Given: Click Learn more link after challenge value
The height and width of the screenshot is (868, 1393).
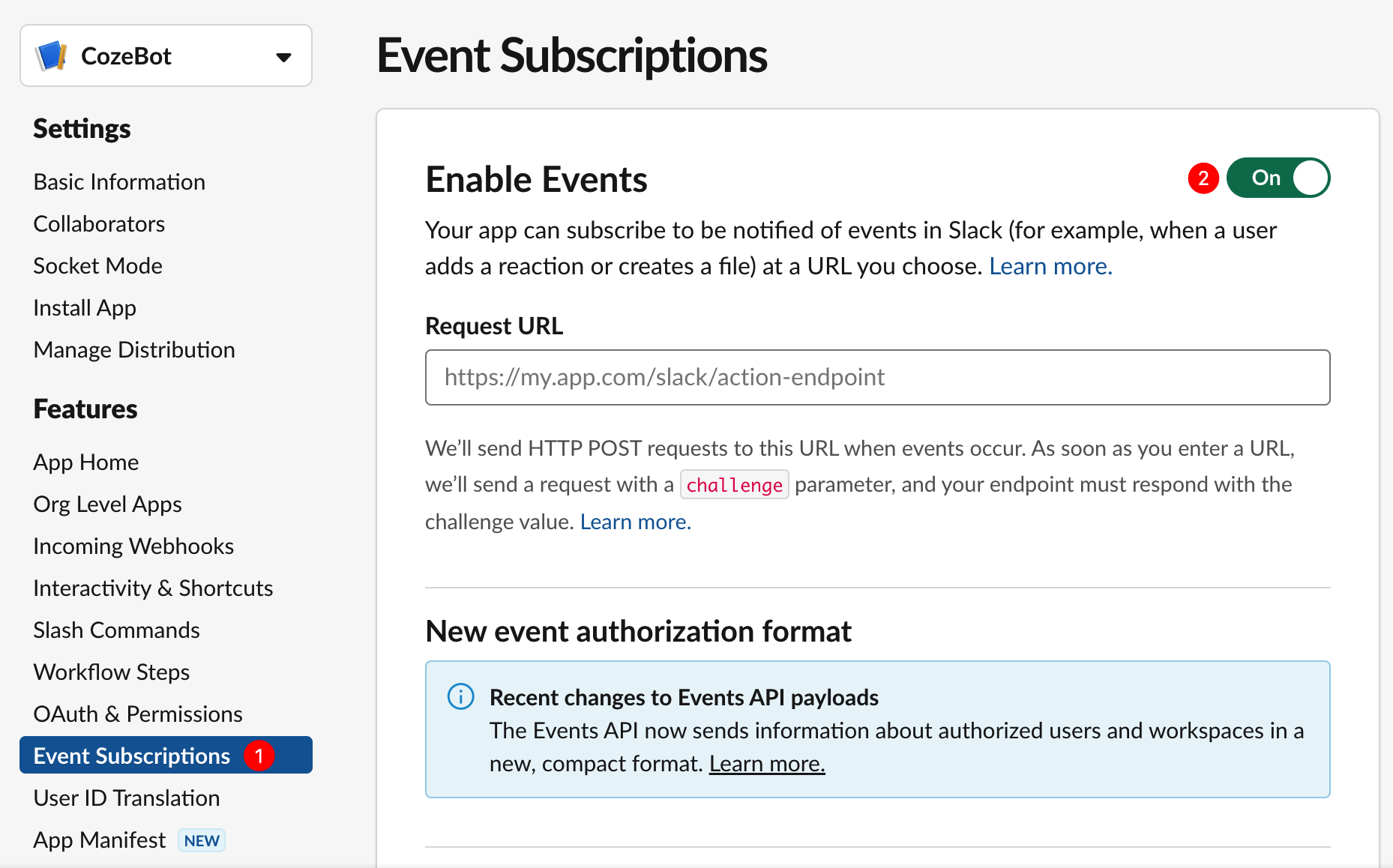Looking at the screenshot, I should click(636, 522).
